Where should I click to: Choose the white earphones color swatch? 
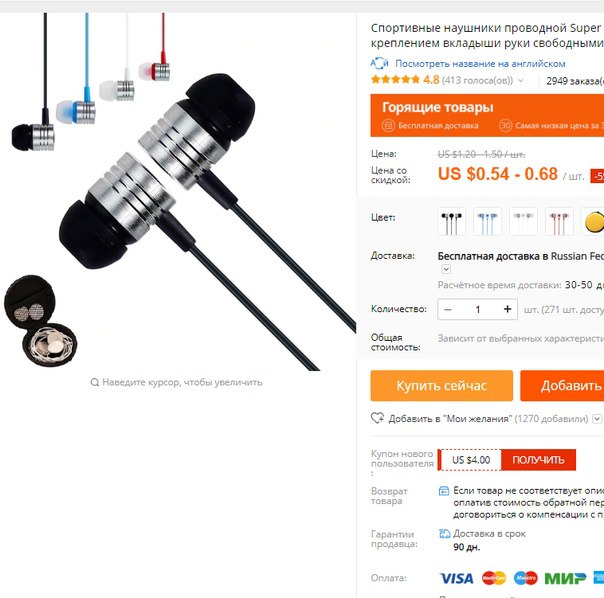(523, 222)
